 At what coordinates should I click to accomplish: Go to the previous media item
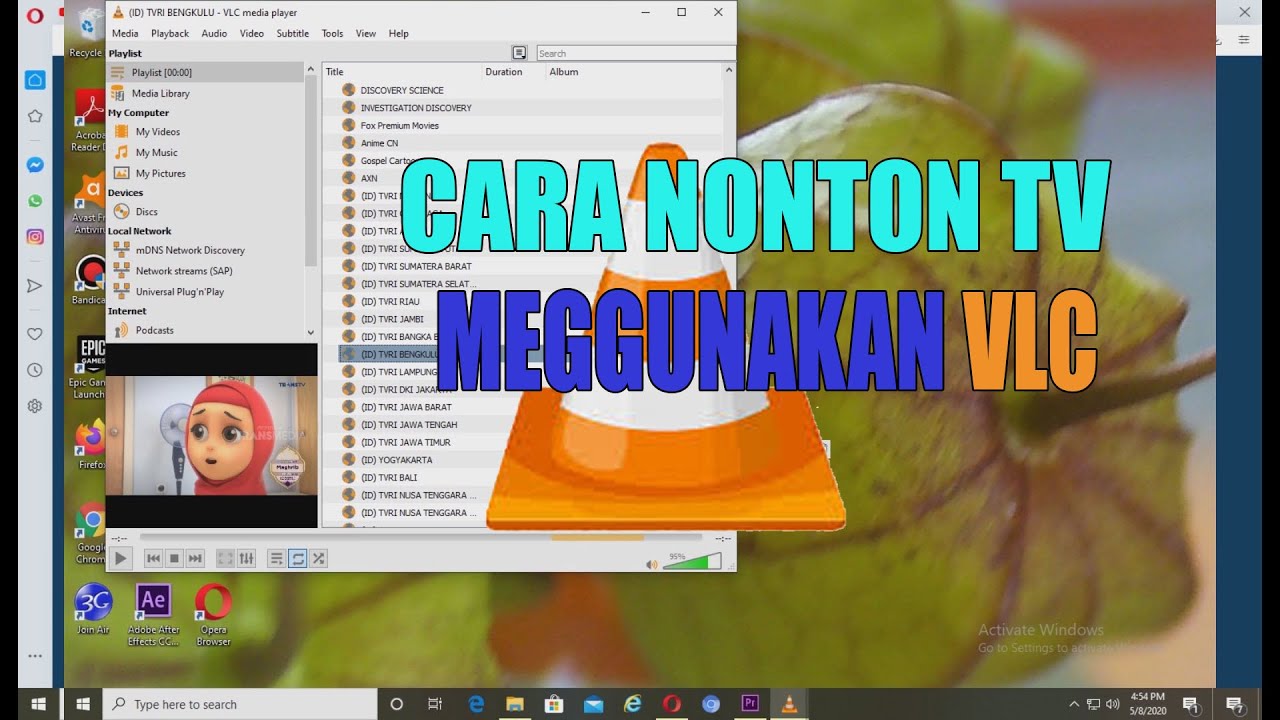tap(153, 559)
